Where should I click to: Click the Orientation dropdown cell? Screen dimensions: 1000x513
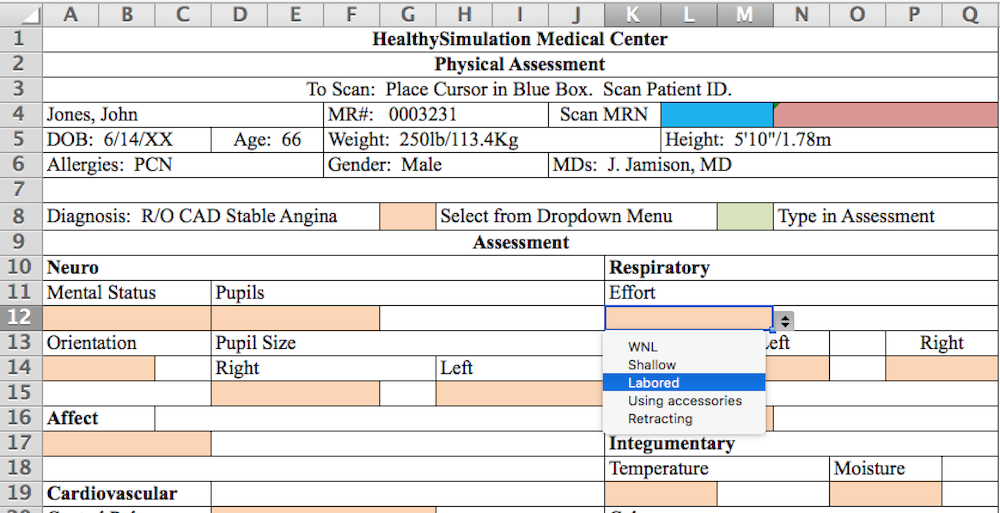99,369
